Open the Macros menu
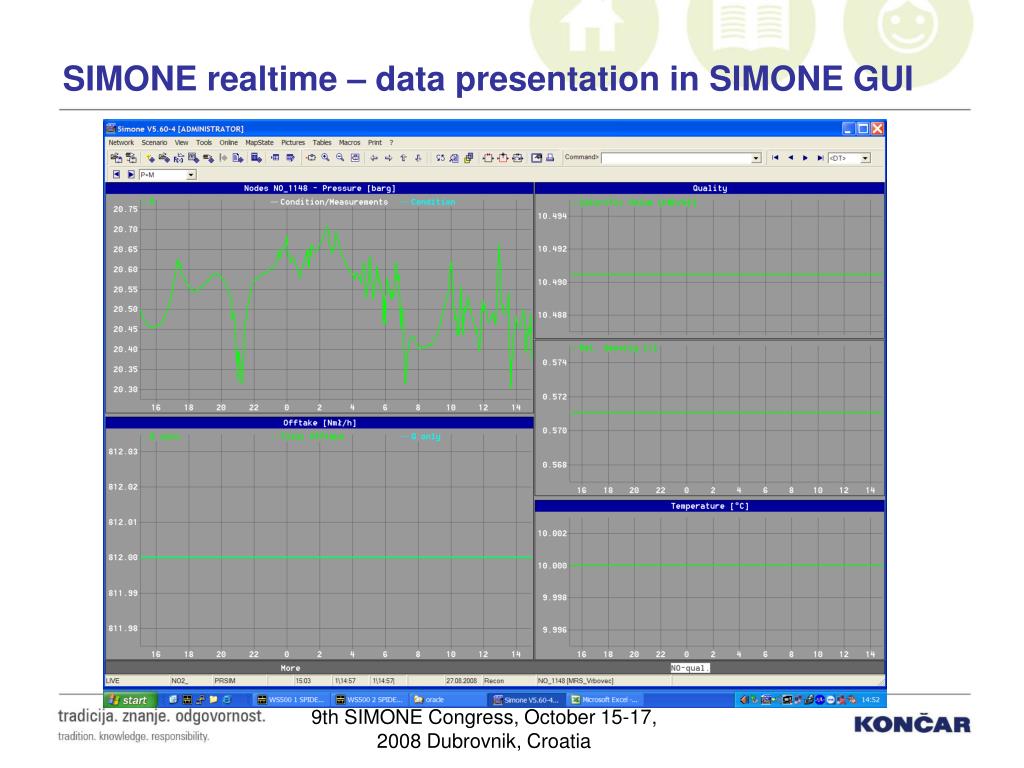The height and width of the screenshot is (768, 1024). pos(349,142)
